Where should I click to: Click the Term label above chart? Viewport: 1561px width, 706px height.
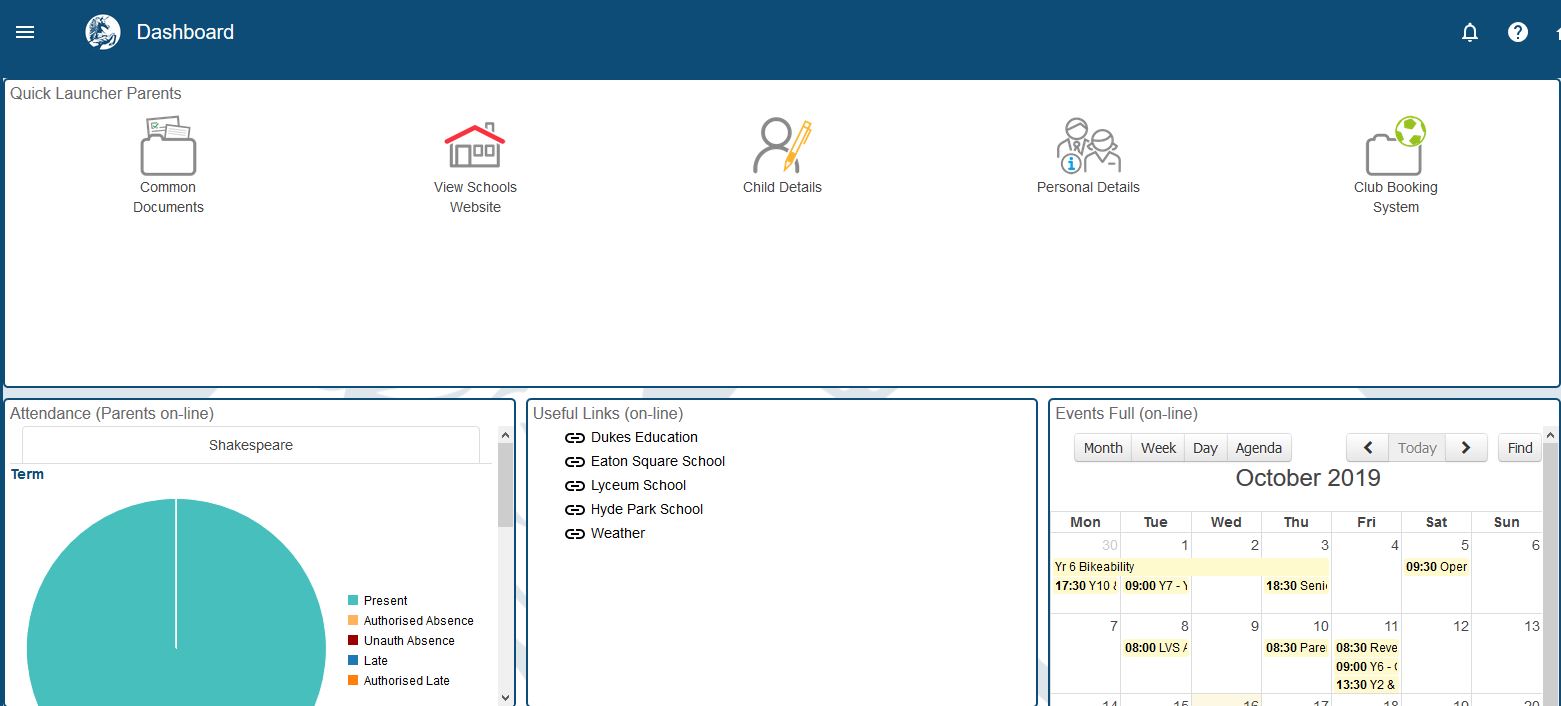[x=27, y=474]
